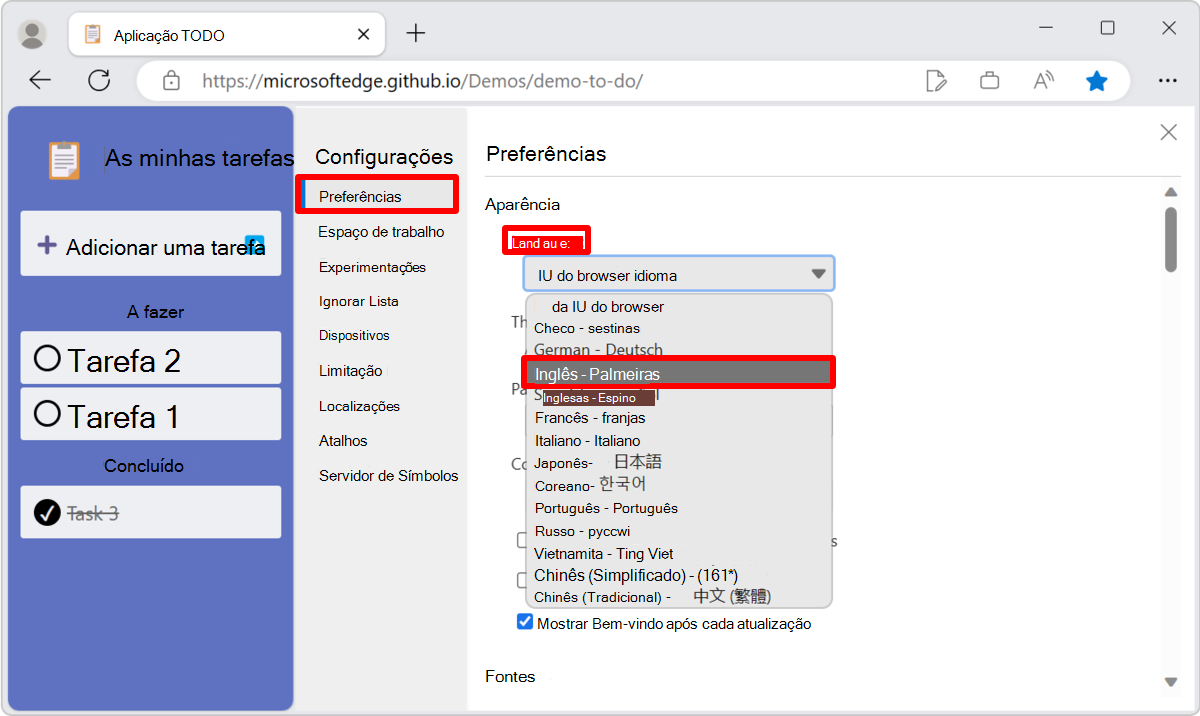Click the strikethrough Task 3 text
Image resolution: width=1200 pixels, height=716 pixels.
point(92,513)
